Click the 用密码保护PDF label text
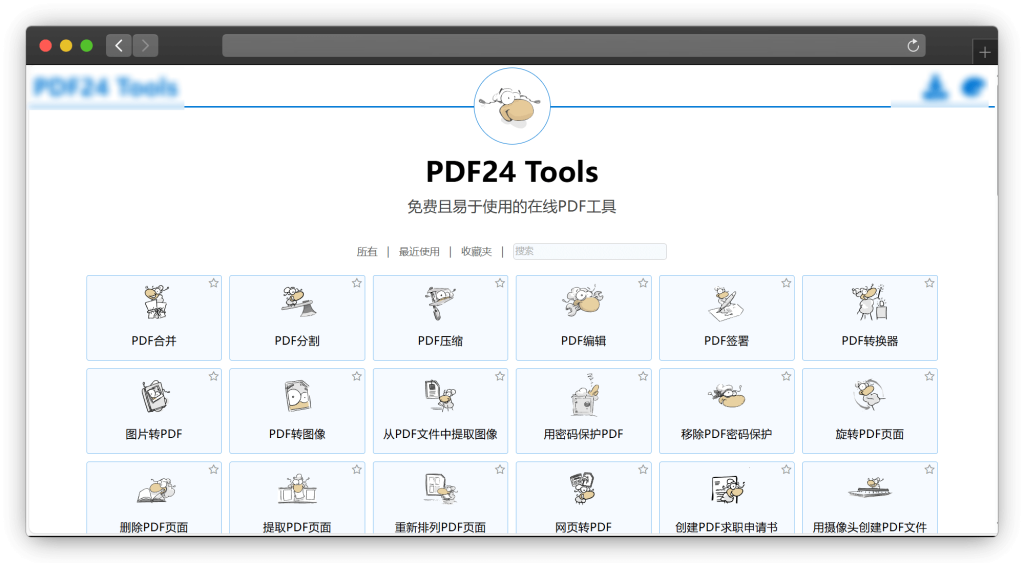The width and height of the screenshot is (1024, 563). (583, 434)
